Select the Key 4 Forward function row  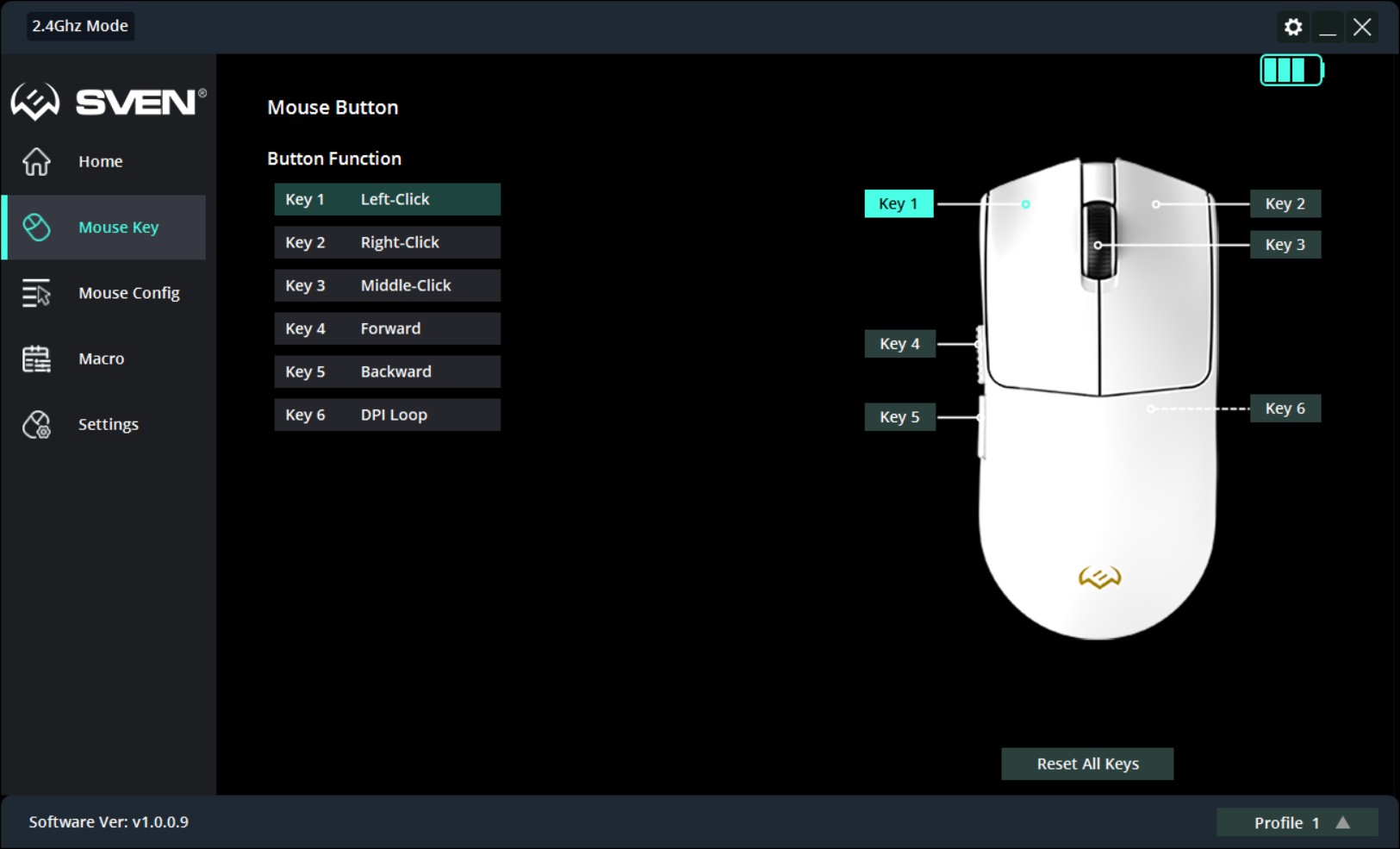click(387, 328)
